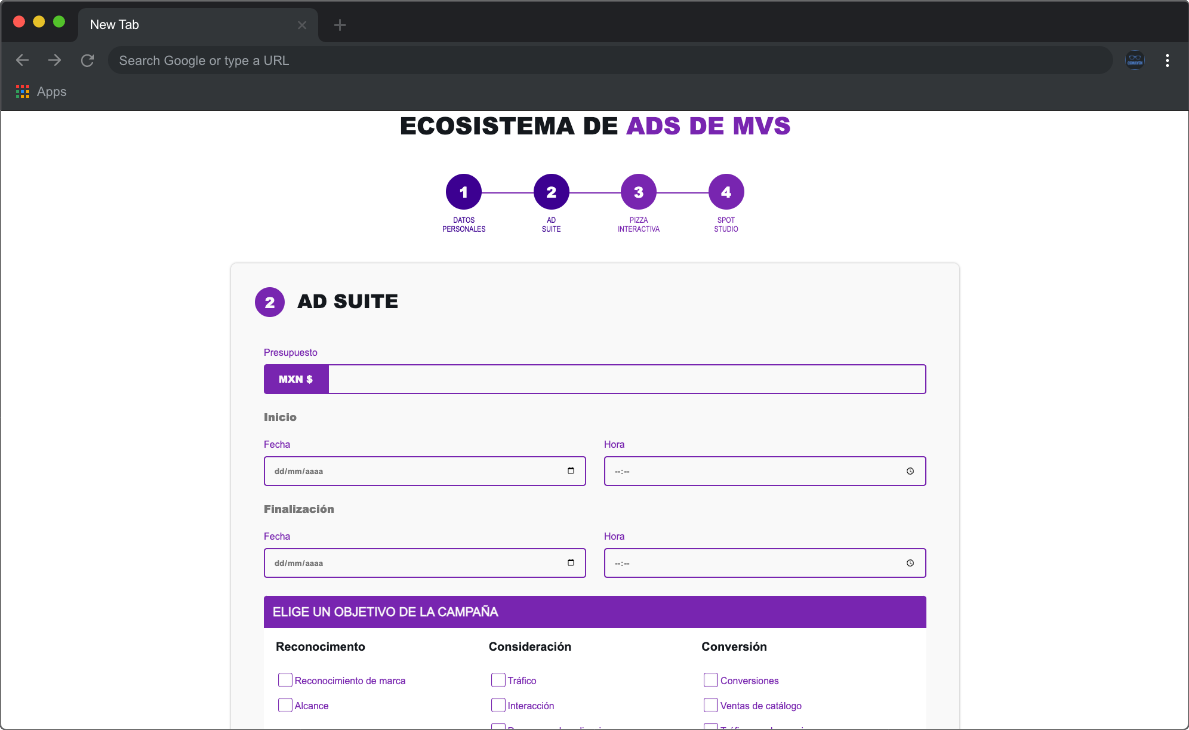Click the Presupuesto label
This screenshot has width=1189, height=730.
pos(290,352)
